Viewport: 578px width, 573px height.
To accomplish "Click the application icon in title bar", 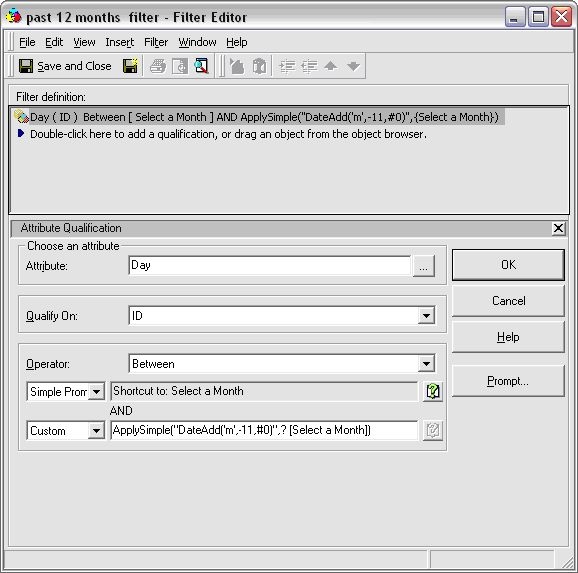I will pos(14,16).
